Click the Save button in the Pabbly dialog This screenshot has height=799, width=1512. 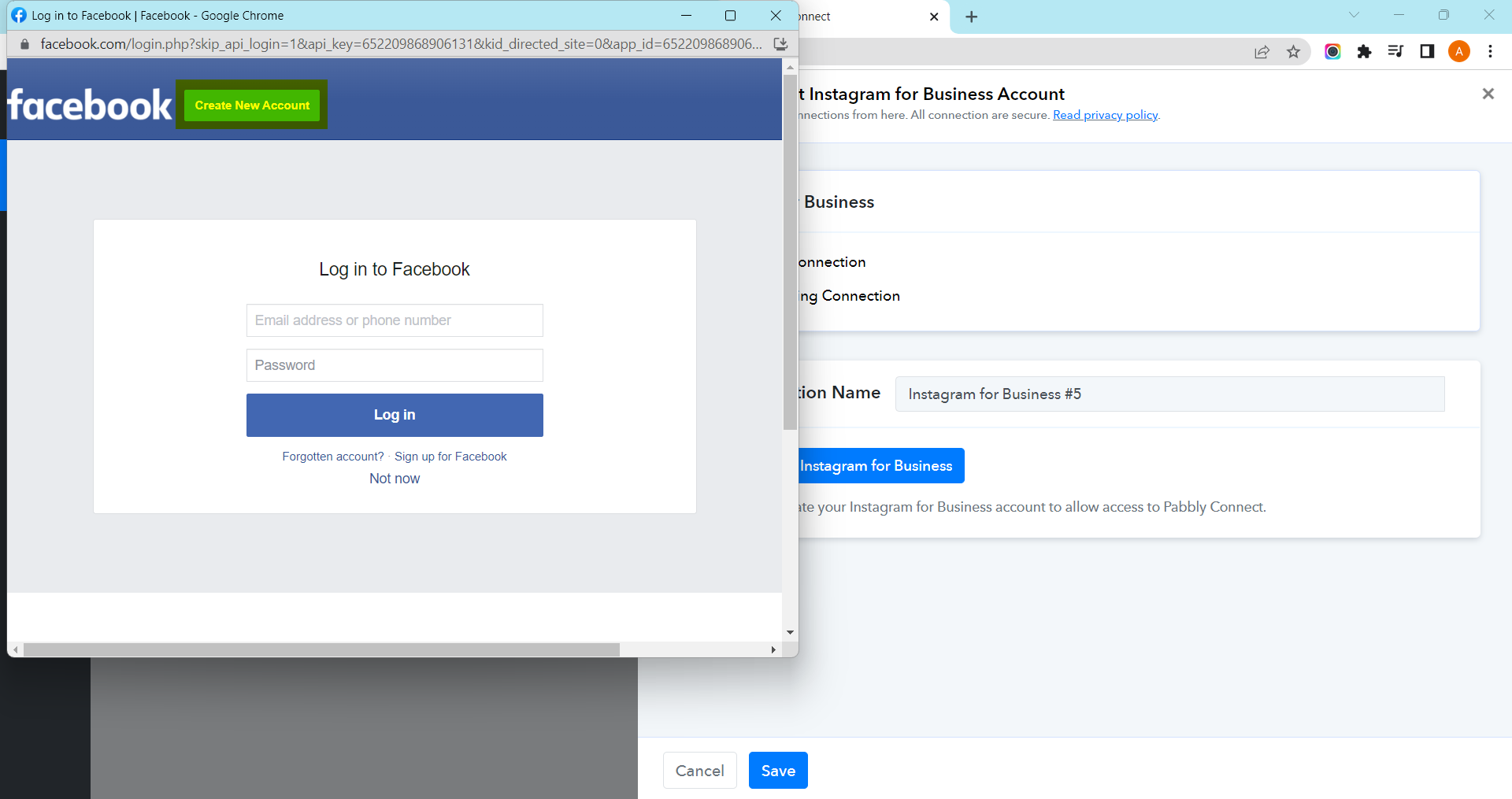coord(778,771)
